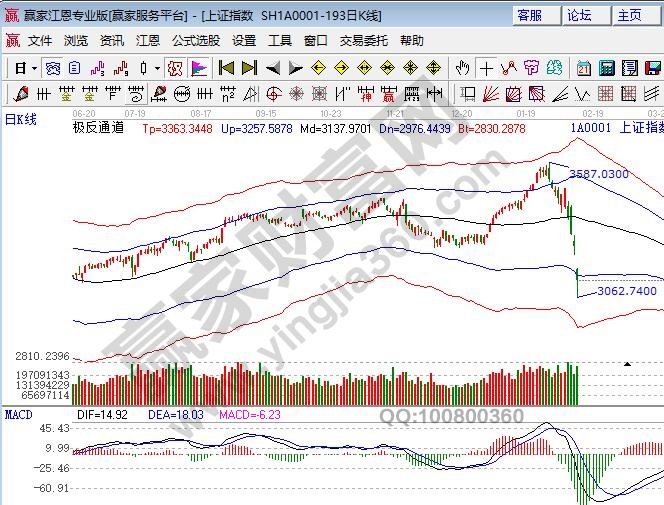Expand the 日 period dropdown arrow

34,68
